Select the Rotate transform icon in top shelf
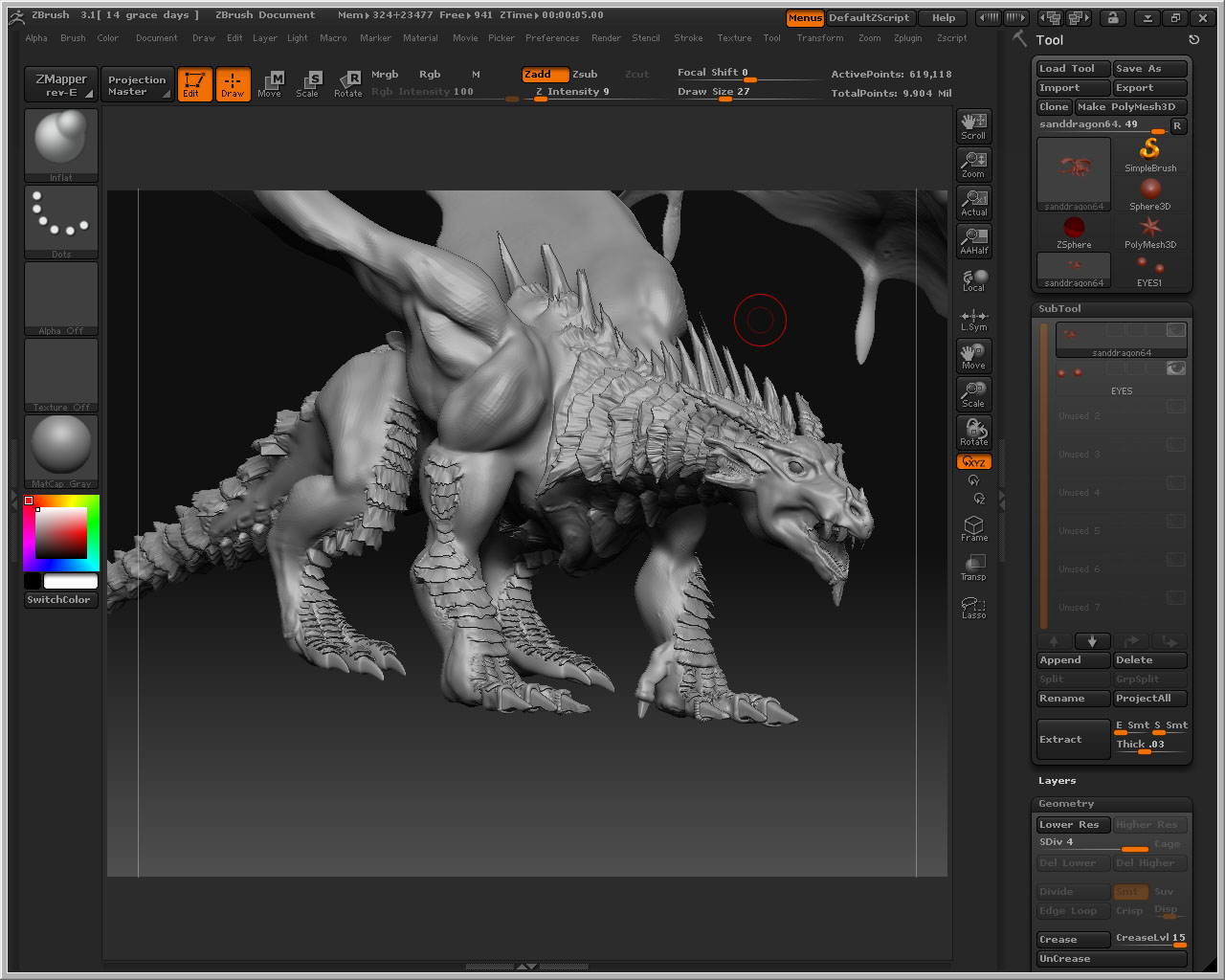This screenshot has width=1225, height=980. pos(348,84)
